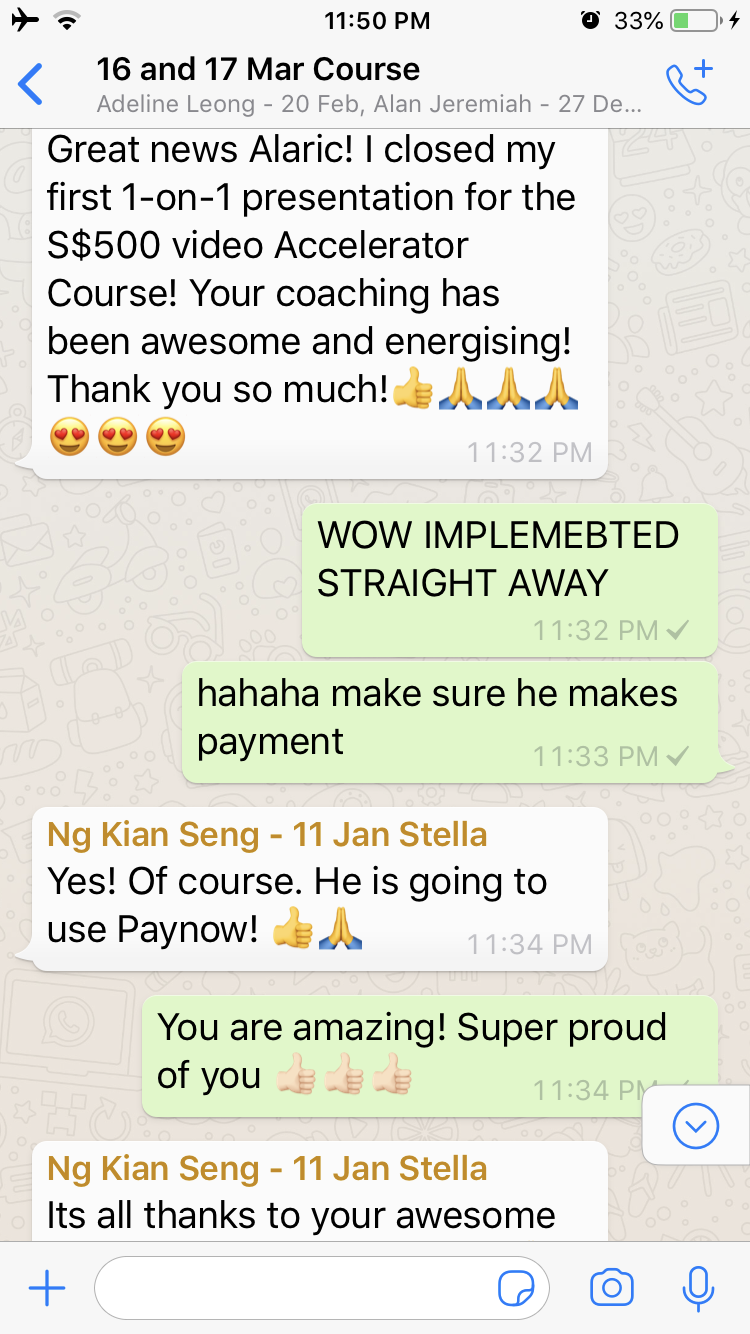Image resolution: width=750 pixels, height=1334 pixels.
Task: Open attachments with the plus icon
Action: pos(46,1288)
